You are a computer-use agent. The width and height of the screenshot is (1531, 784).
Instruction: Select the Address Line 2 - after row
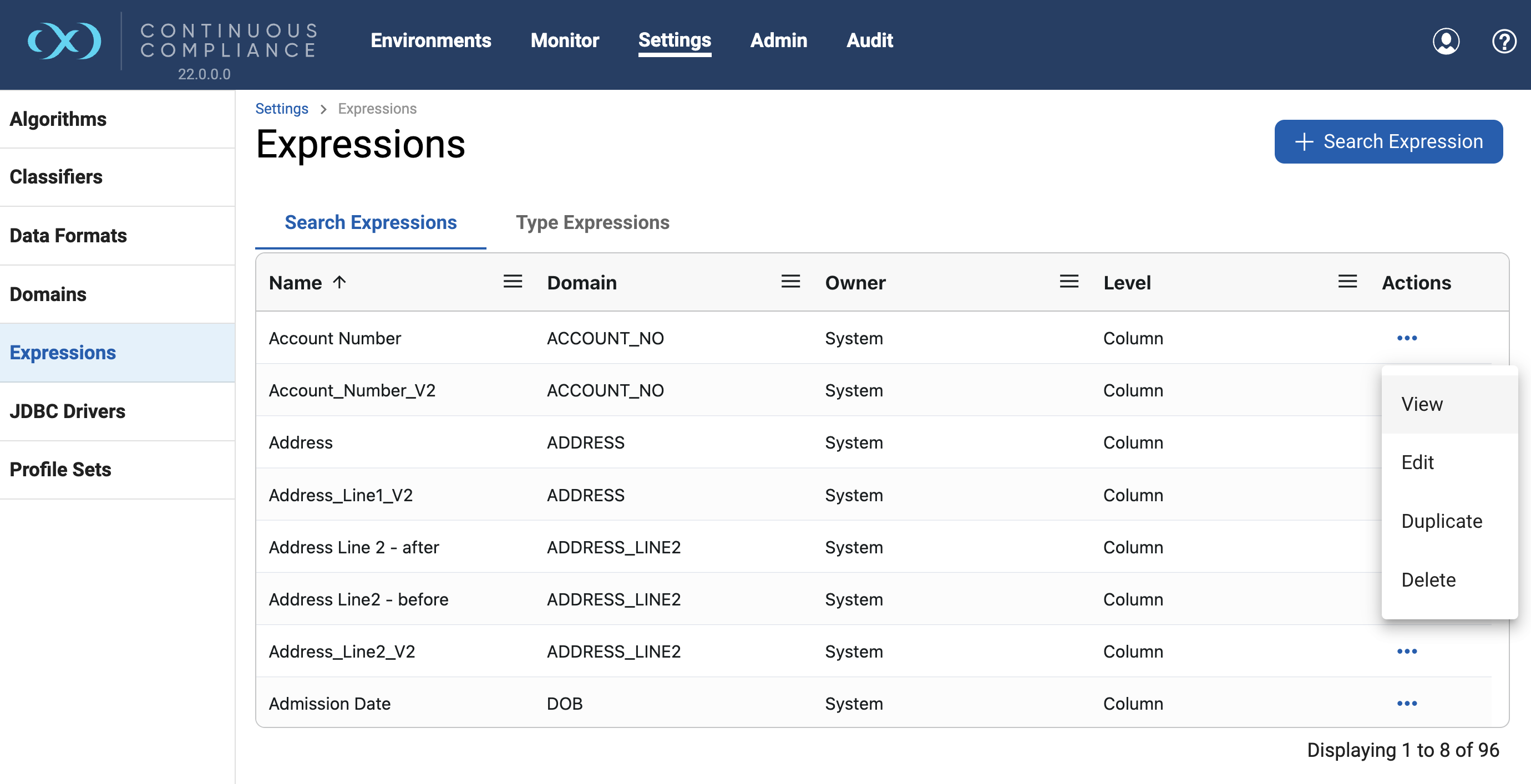[354, 547]
